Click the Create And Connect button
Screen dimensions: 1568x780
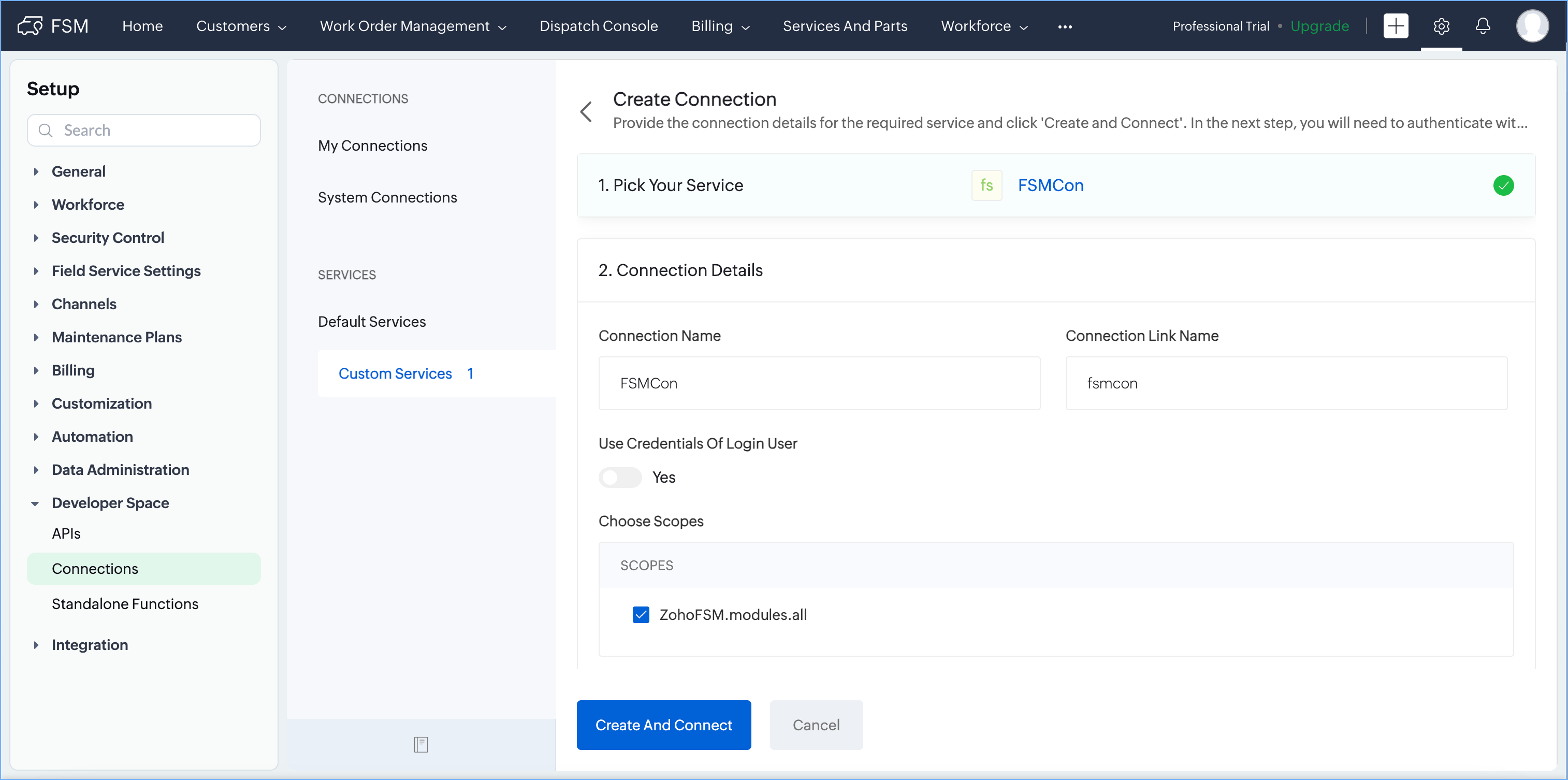tap(663, 725)
